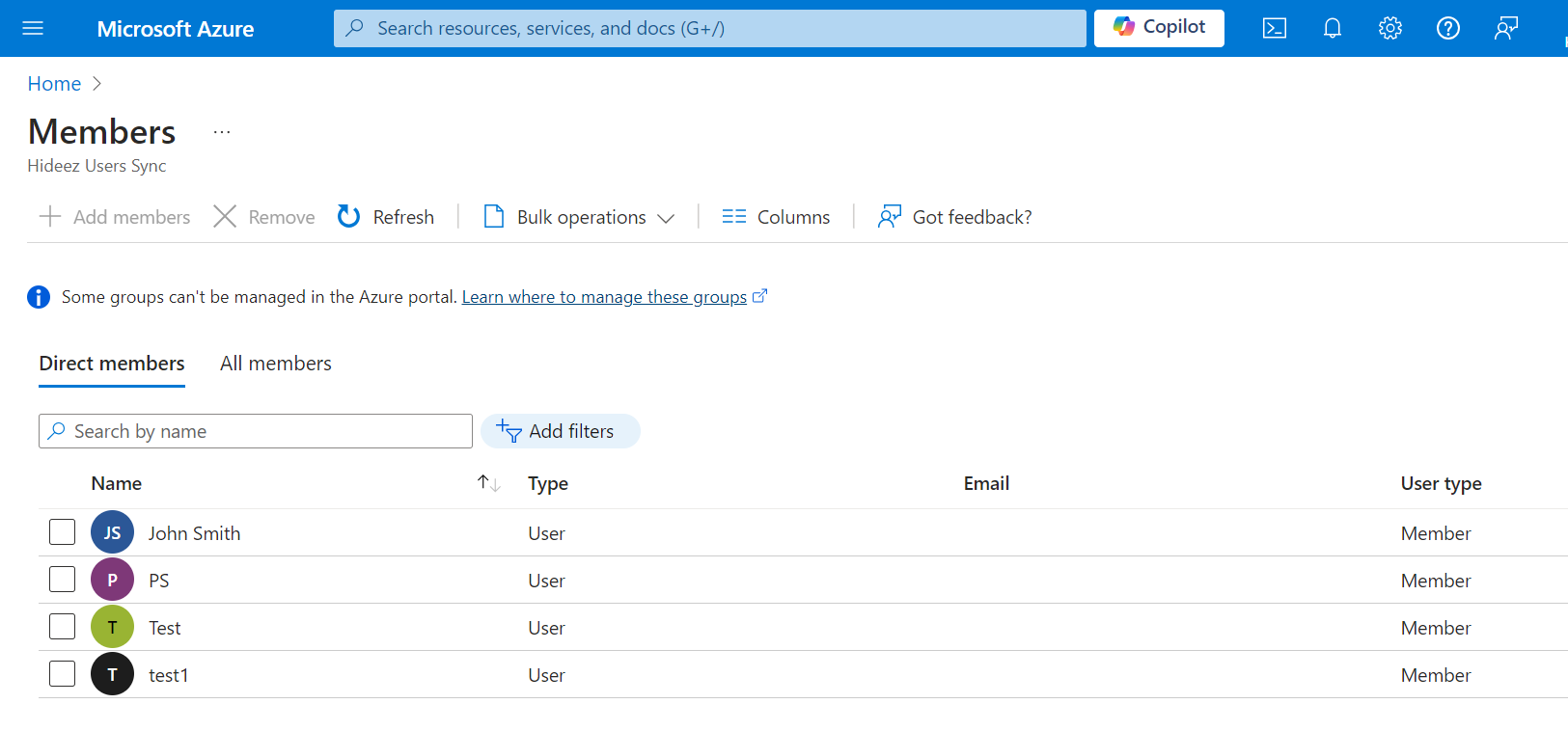Select the Direct members tab

[112, 364]
